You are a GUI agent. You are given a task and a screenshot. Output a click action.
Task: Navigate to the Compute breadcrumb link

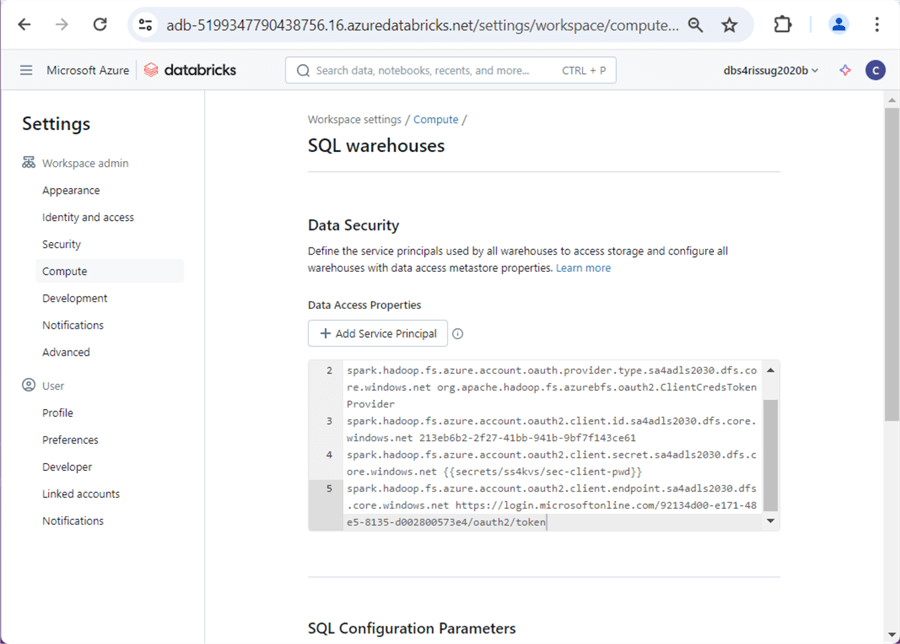(436, 119)
